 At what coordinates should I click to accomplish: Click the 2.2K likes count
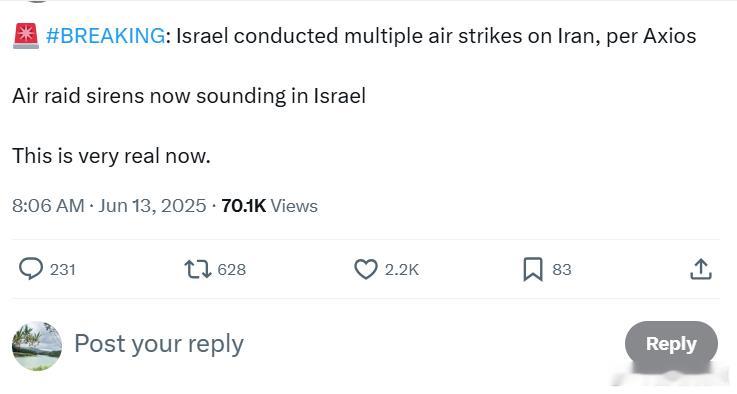[x=401, y=270]
